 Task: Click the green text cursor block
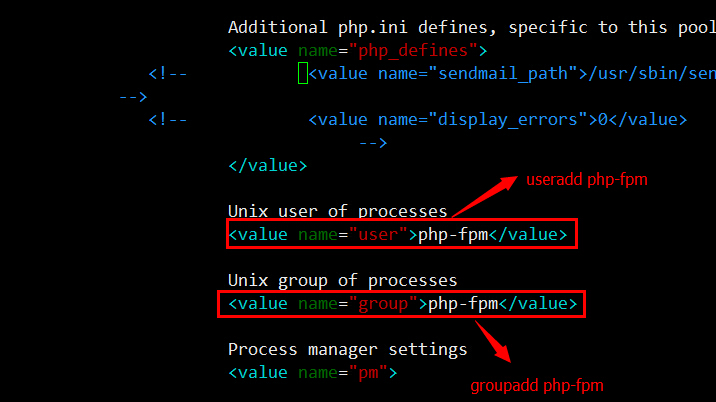[302, 73]
